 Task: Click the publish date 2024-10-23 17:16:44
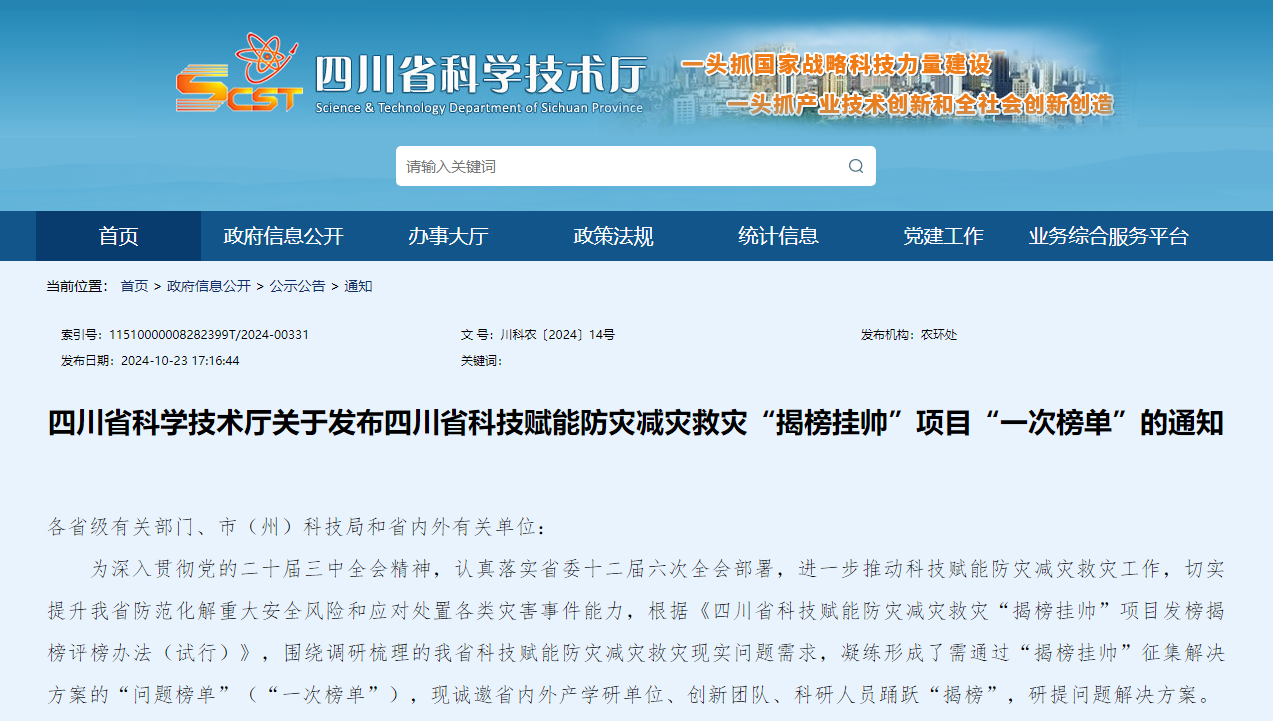point(180,360)
